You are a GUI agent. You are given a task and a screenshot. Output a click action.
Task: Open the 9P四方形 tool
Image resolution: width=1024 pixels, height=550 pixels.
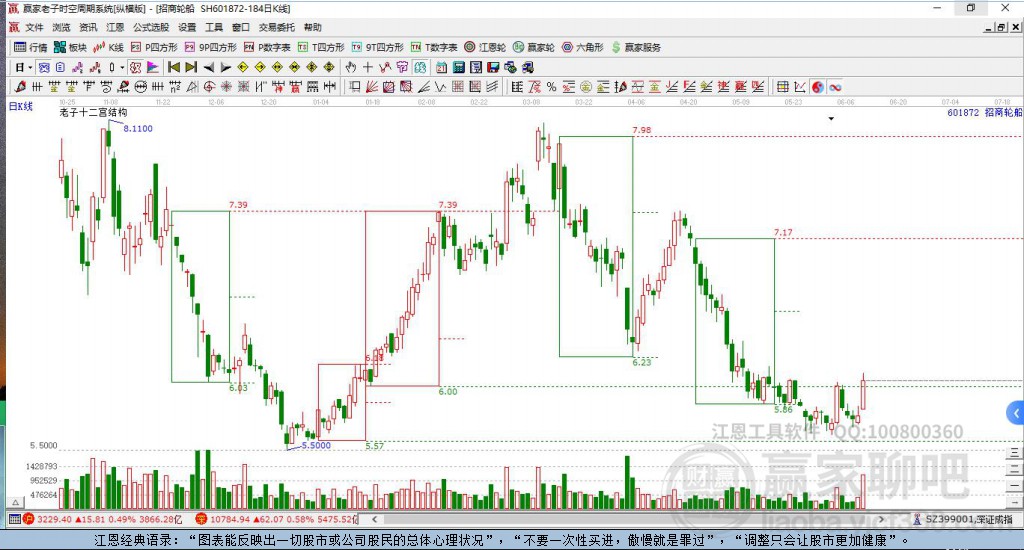tap(210, 47)
